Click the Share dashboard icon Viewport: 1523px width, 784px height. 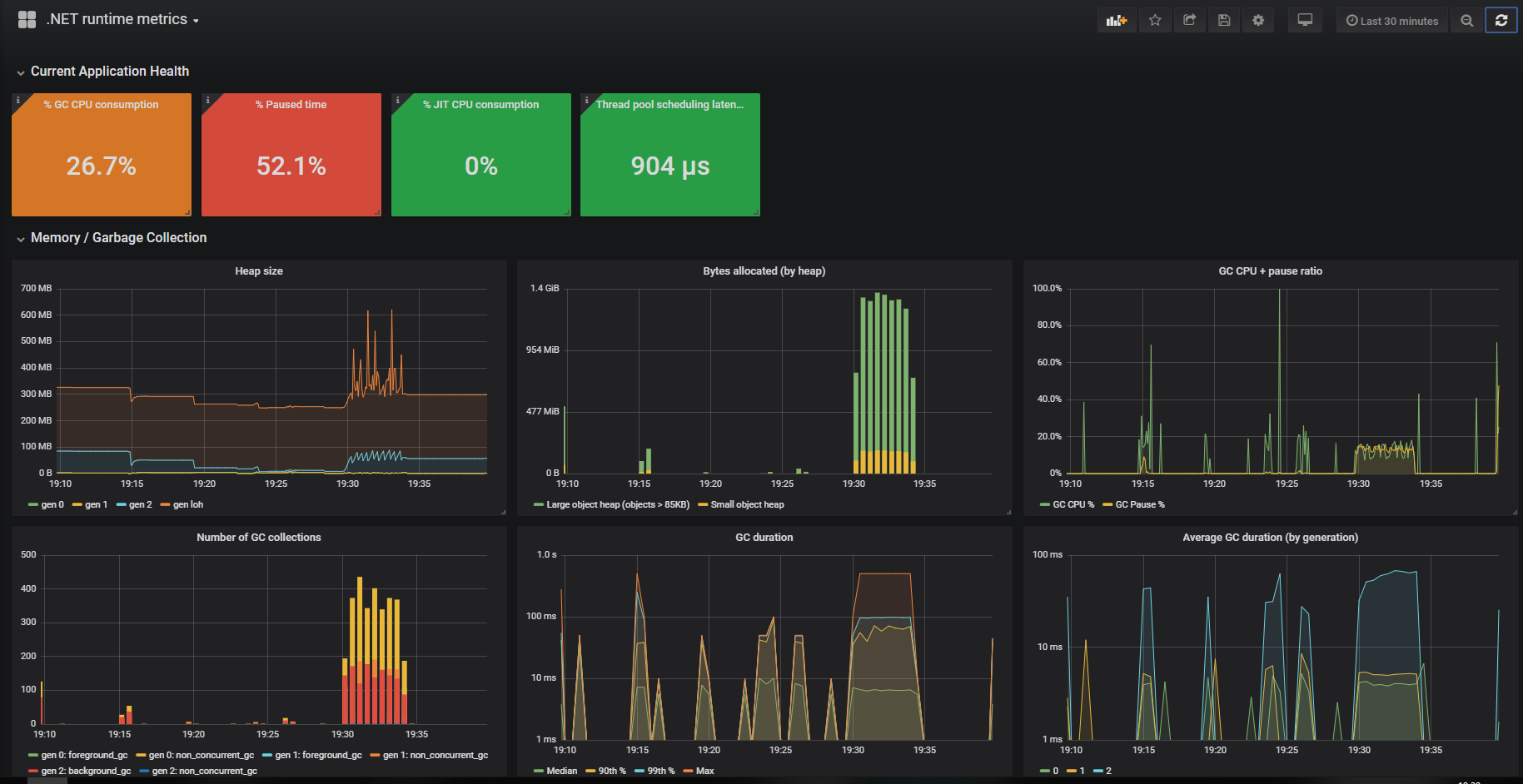tap(1189, 21)
